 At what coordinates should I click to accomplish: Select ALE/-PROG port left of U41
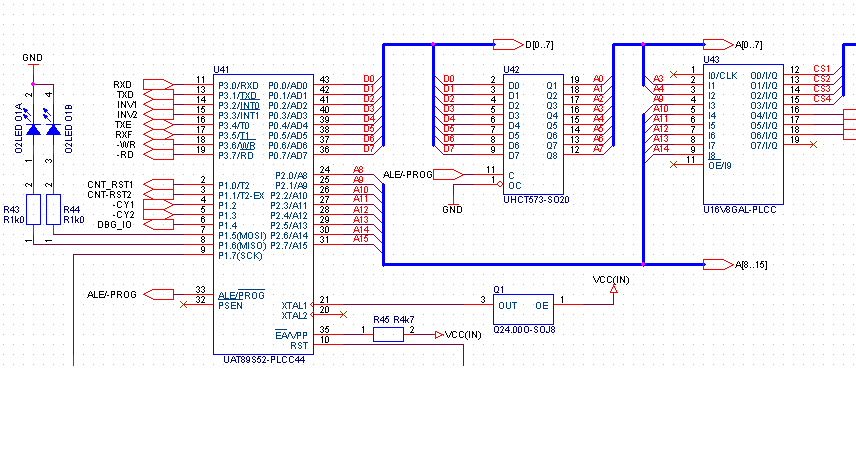[x=158, y=294]
